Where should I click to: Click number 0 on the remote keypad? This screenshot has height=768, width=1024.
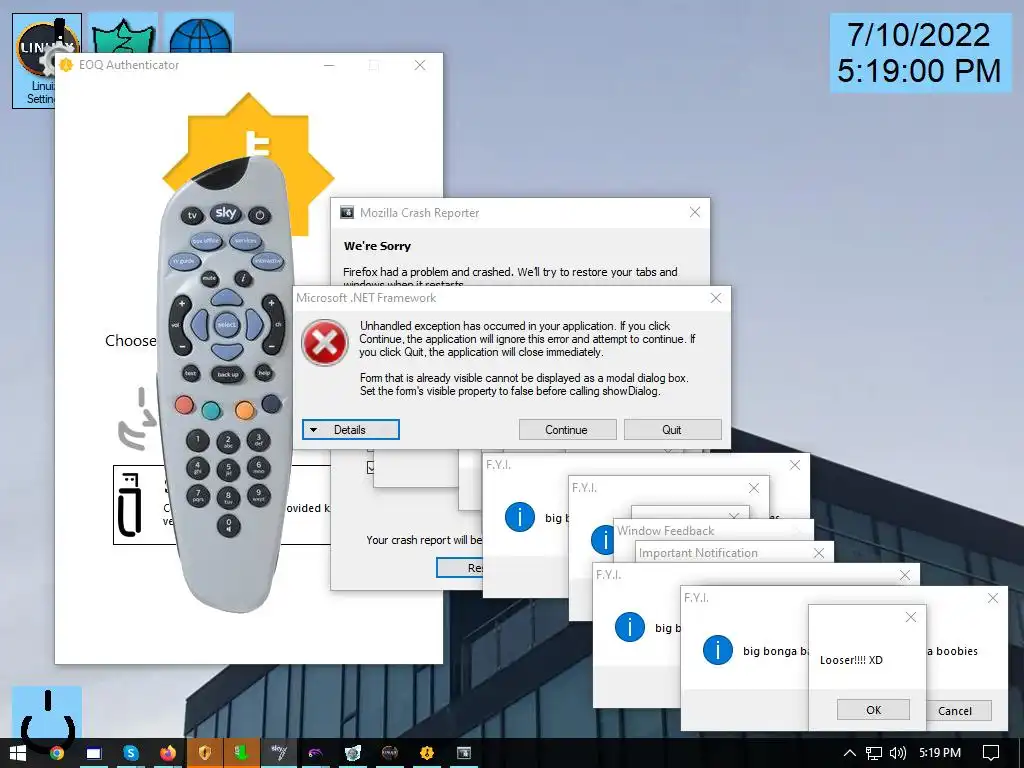228,525
